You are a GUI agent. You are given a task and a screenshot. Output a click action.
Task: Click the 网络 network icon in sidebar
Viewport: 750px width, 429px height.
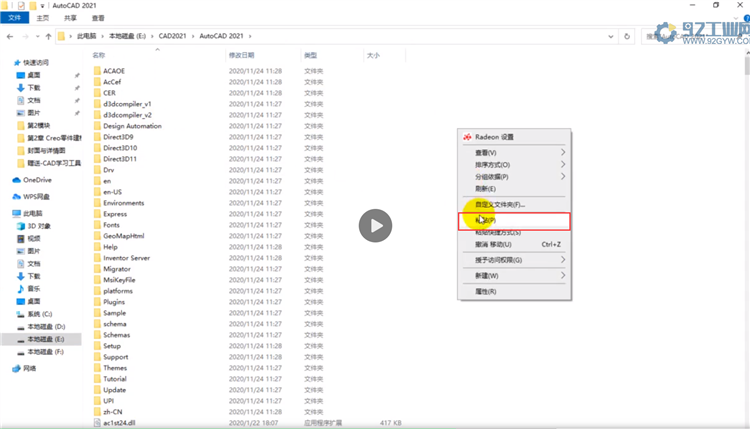pyautogui.click(x=17, y=368)
